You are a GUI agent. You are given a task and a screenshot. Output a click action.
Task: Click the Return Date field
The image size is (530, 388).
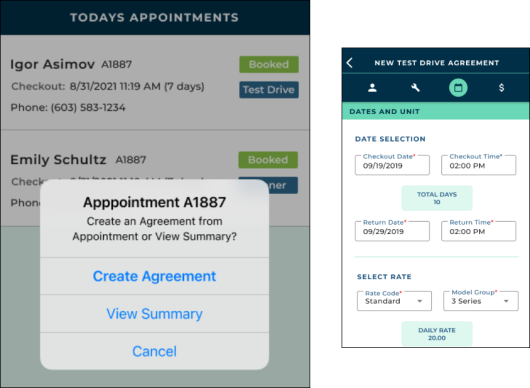(x=392, y=231)
